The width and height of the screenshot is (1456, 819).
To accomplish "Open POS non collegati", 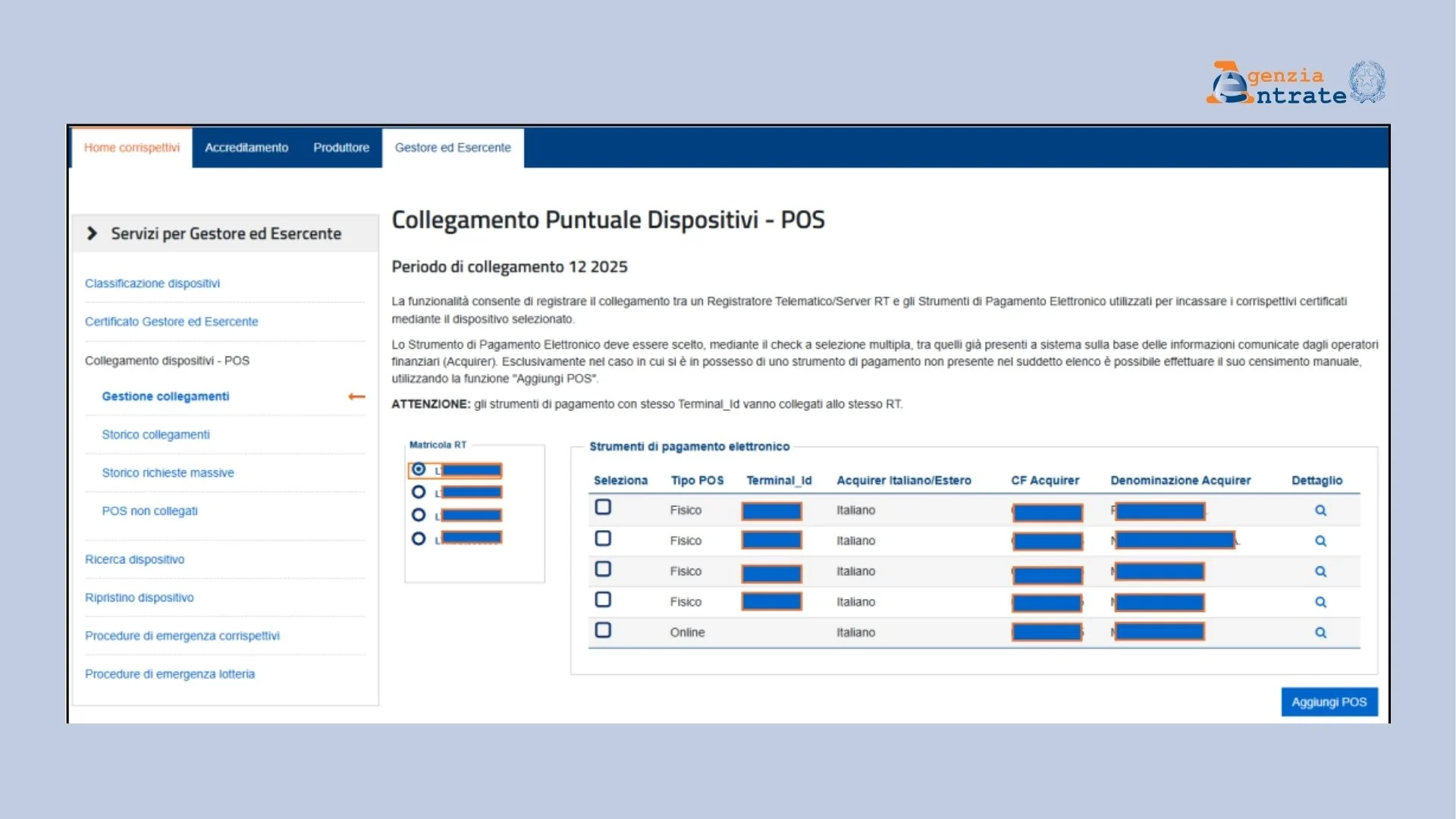I will pos(149,510).
